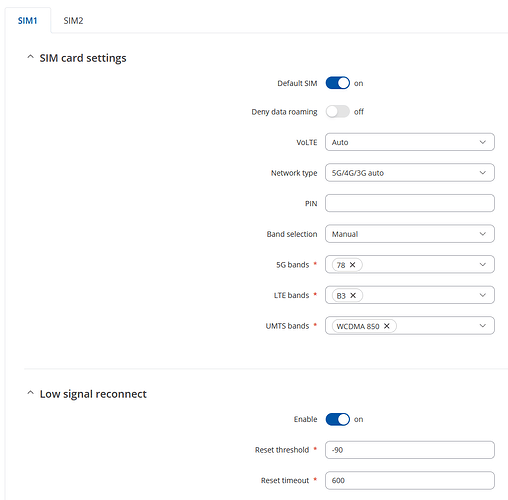Screen dimensions: 508x500
Task: Select the SIM1 tab
Action: pos(27,21)
